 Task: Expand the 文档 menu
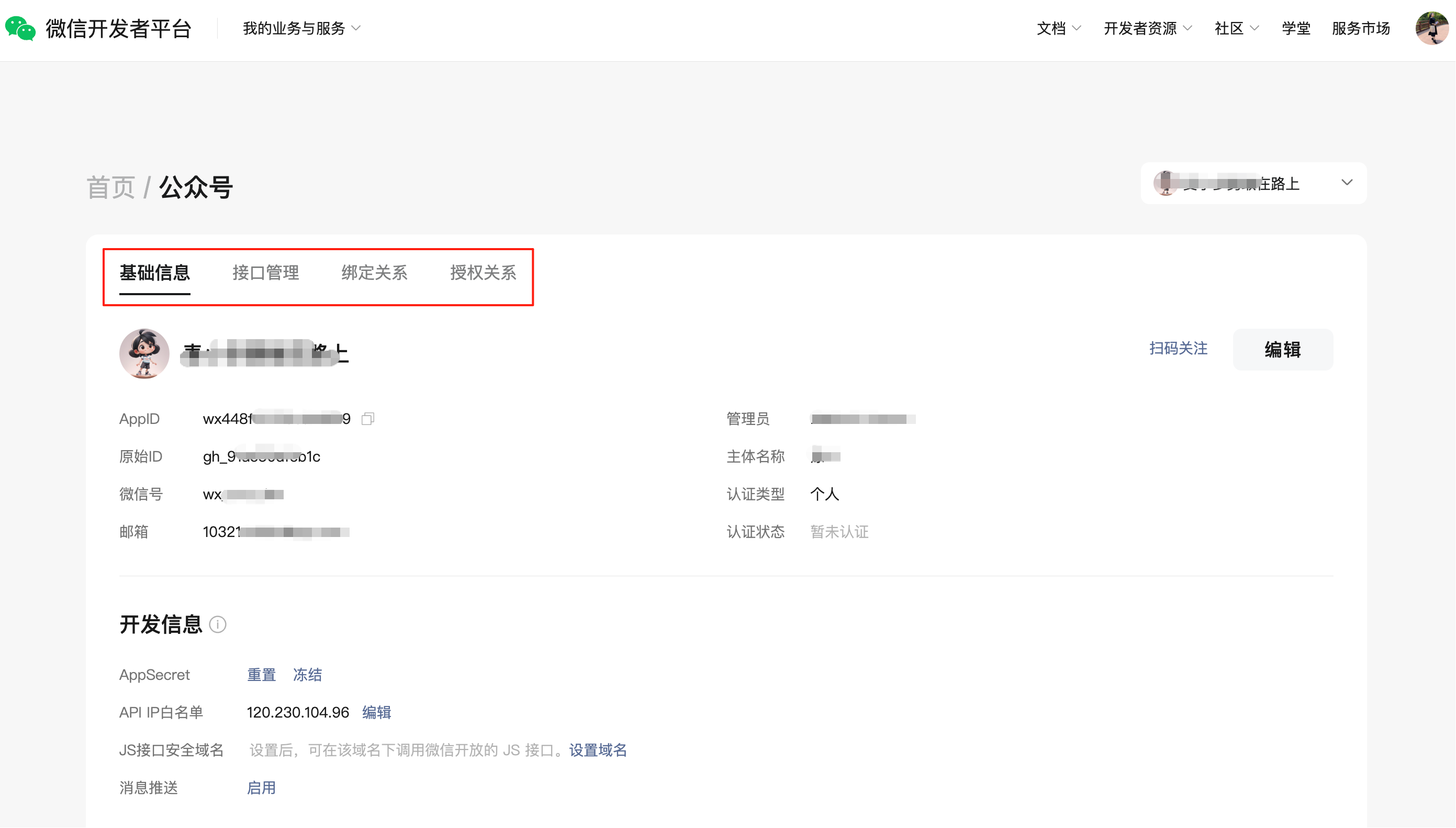click(x=1059, y=28)
